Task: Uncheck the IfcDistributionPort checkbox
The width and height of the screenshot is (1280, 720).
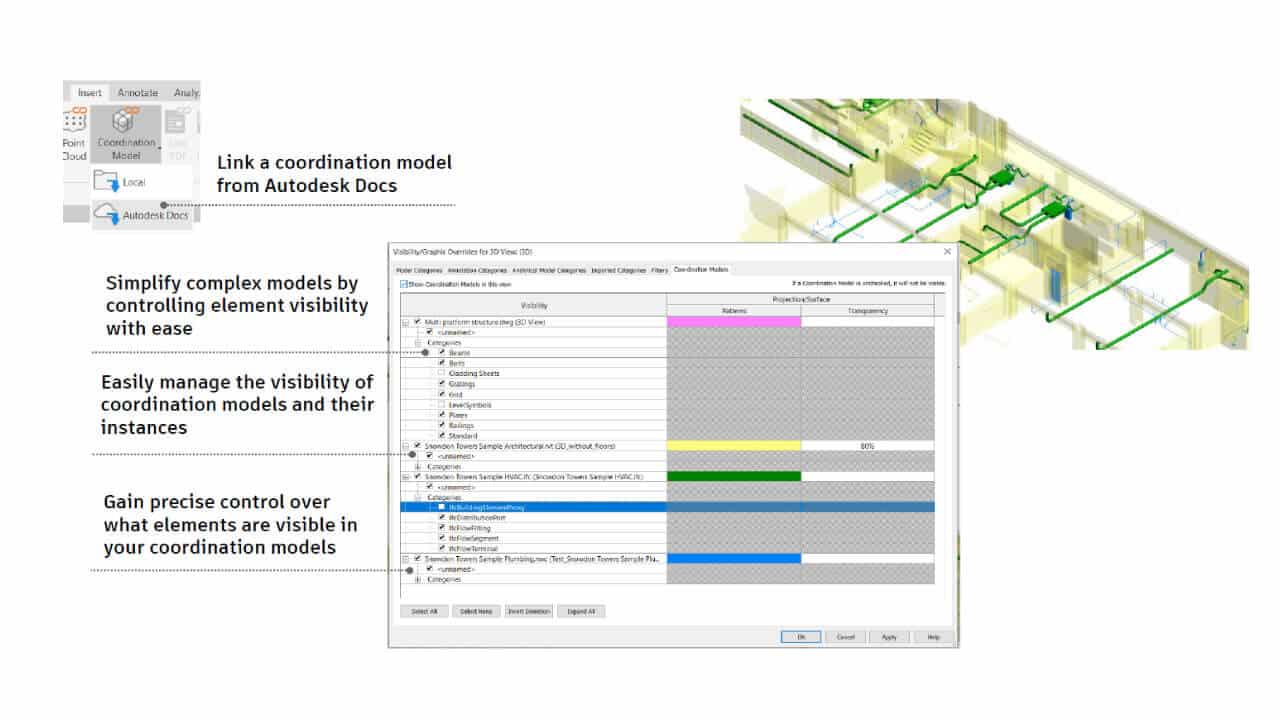Action: (441, 518)
